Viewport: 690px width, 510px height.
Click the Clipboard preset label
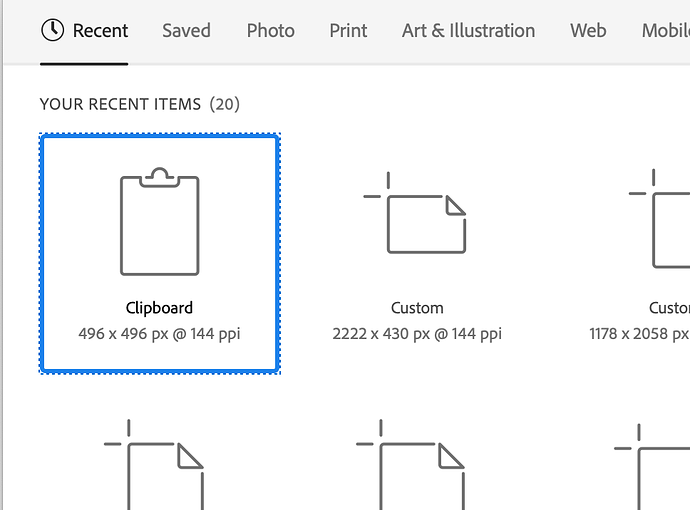tap(159, 308)
